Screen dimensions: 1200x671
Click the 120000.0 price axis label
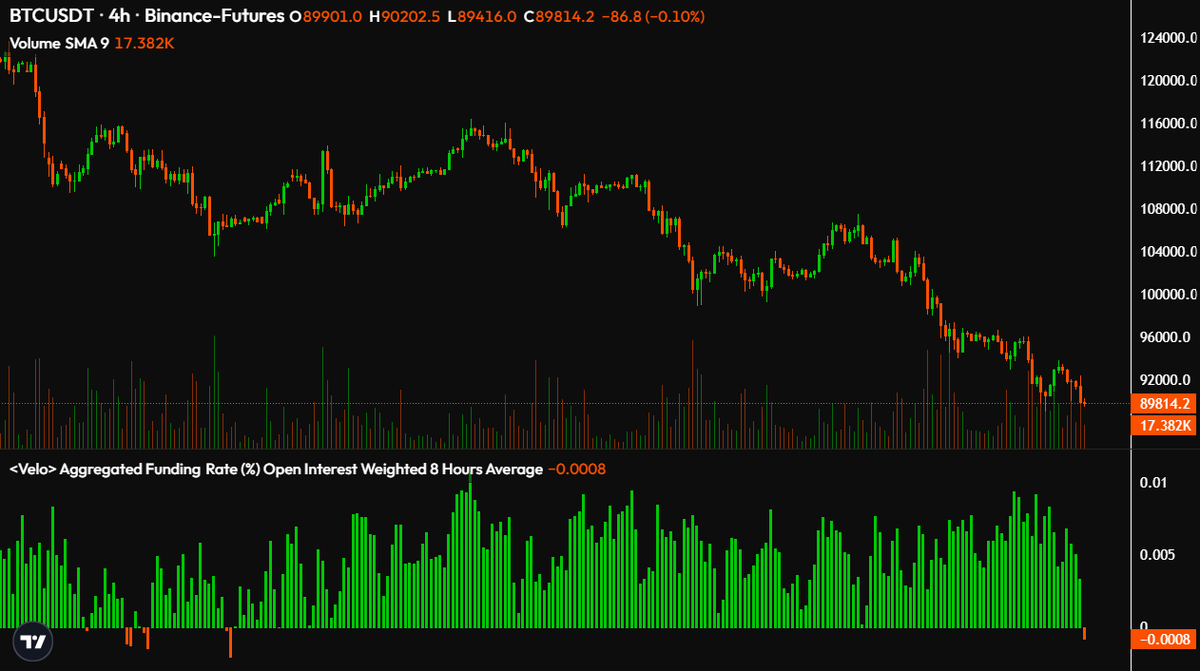point(1166,81)
